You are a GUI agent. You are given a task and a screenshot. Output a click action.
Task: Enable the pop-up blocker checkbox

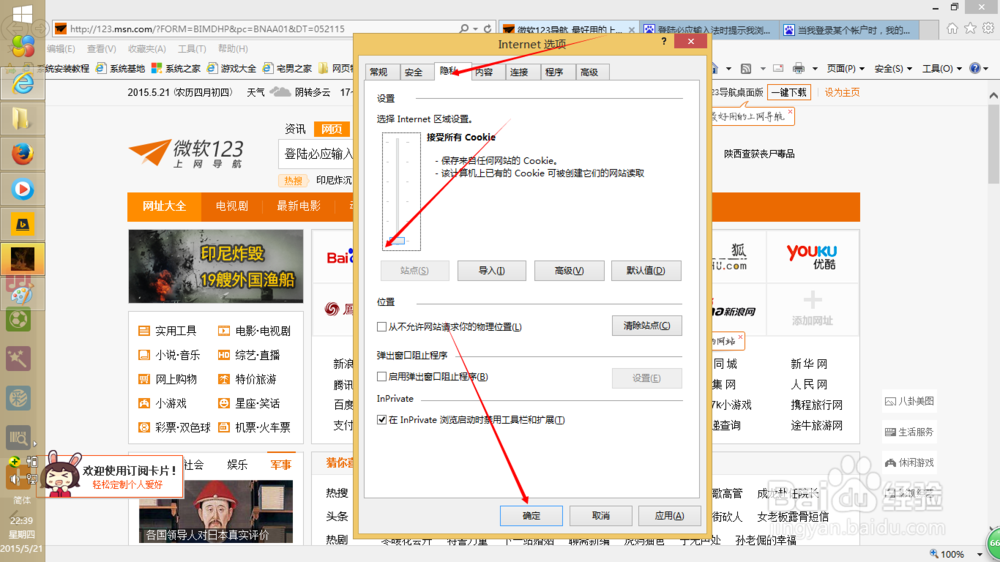381,376
